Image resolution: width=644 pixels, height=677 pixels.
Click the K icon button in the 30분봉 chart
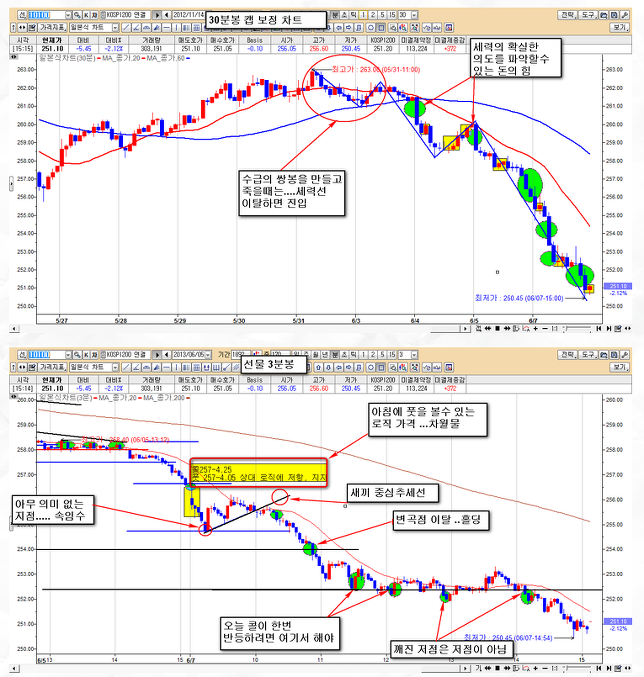[x=86, y=15]
